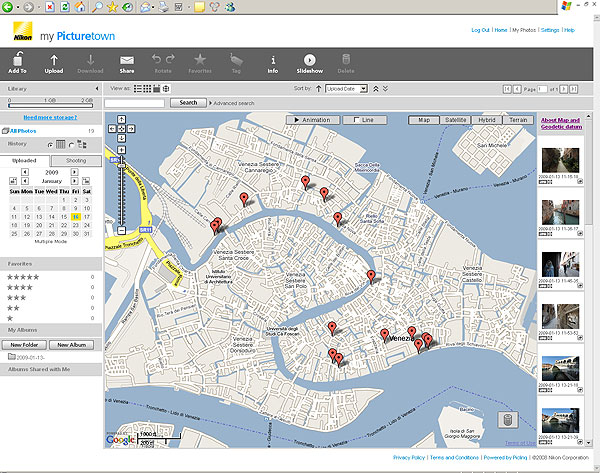Image resolution: width=600 pixels, height=473 pixels.
Task: Click the search text input field
Action: click(134, 103)
